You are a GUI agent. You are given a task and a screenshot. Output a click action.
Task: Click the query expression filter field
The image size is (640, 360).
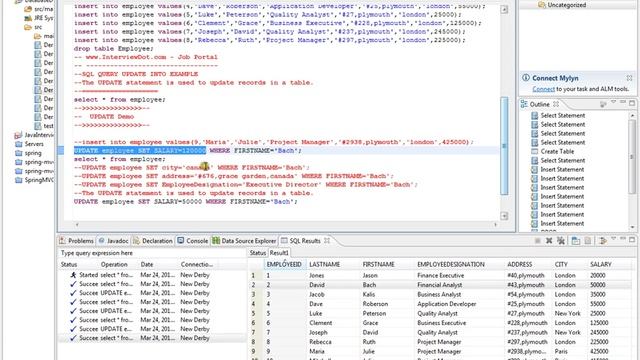151,253
